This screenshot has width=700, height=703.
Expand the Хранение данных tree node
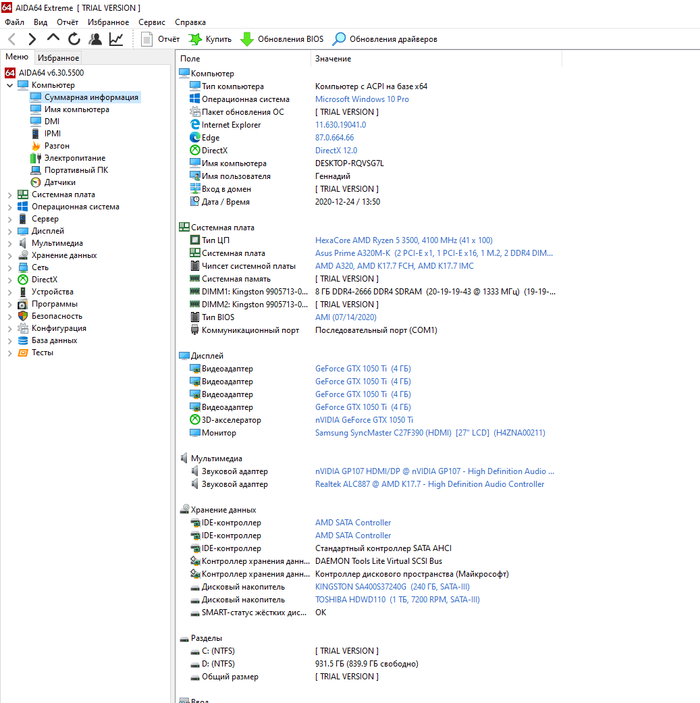pyautogui.click(x=9, y=255)
